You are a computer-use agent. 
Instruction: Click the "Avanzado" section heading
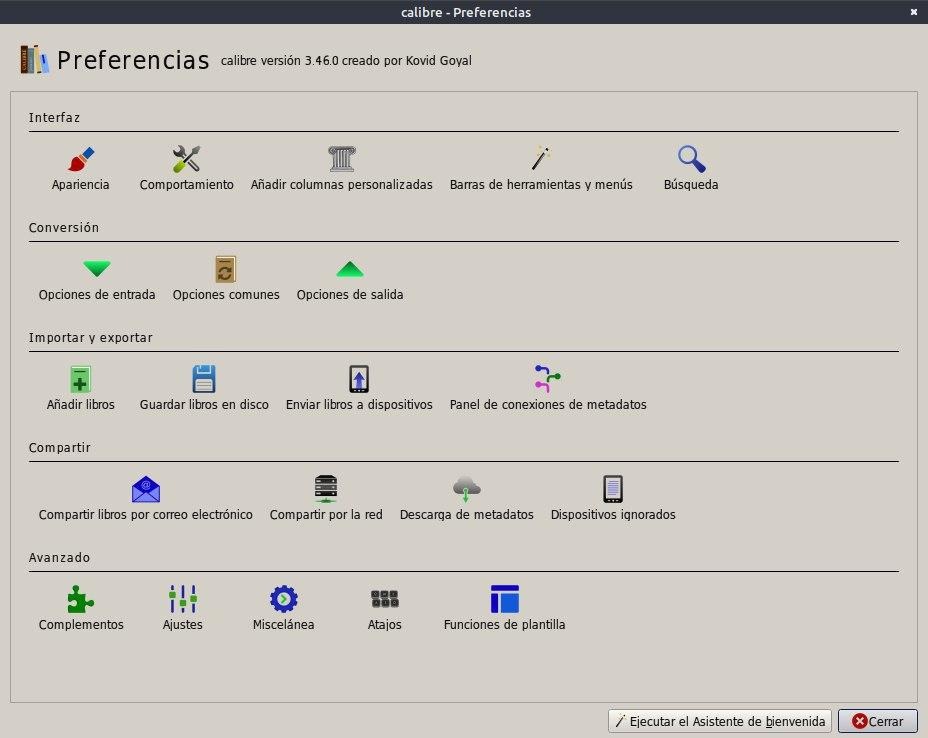[59, 558]
